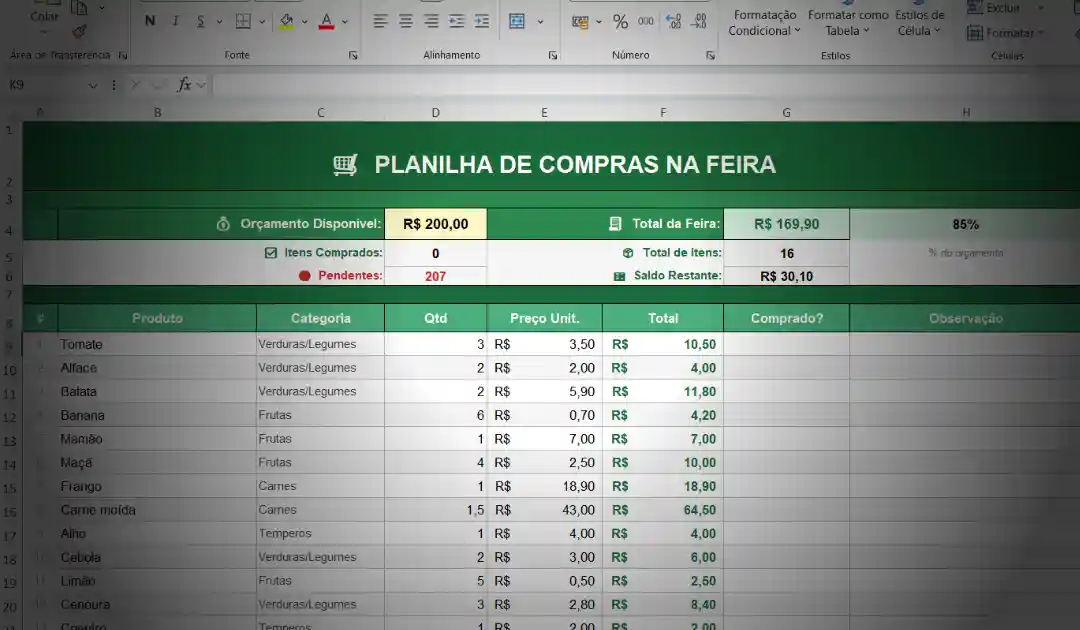Open Área de Transferência launcher
The width and height of the screenshot is (1080, 630).
[123, 55]
